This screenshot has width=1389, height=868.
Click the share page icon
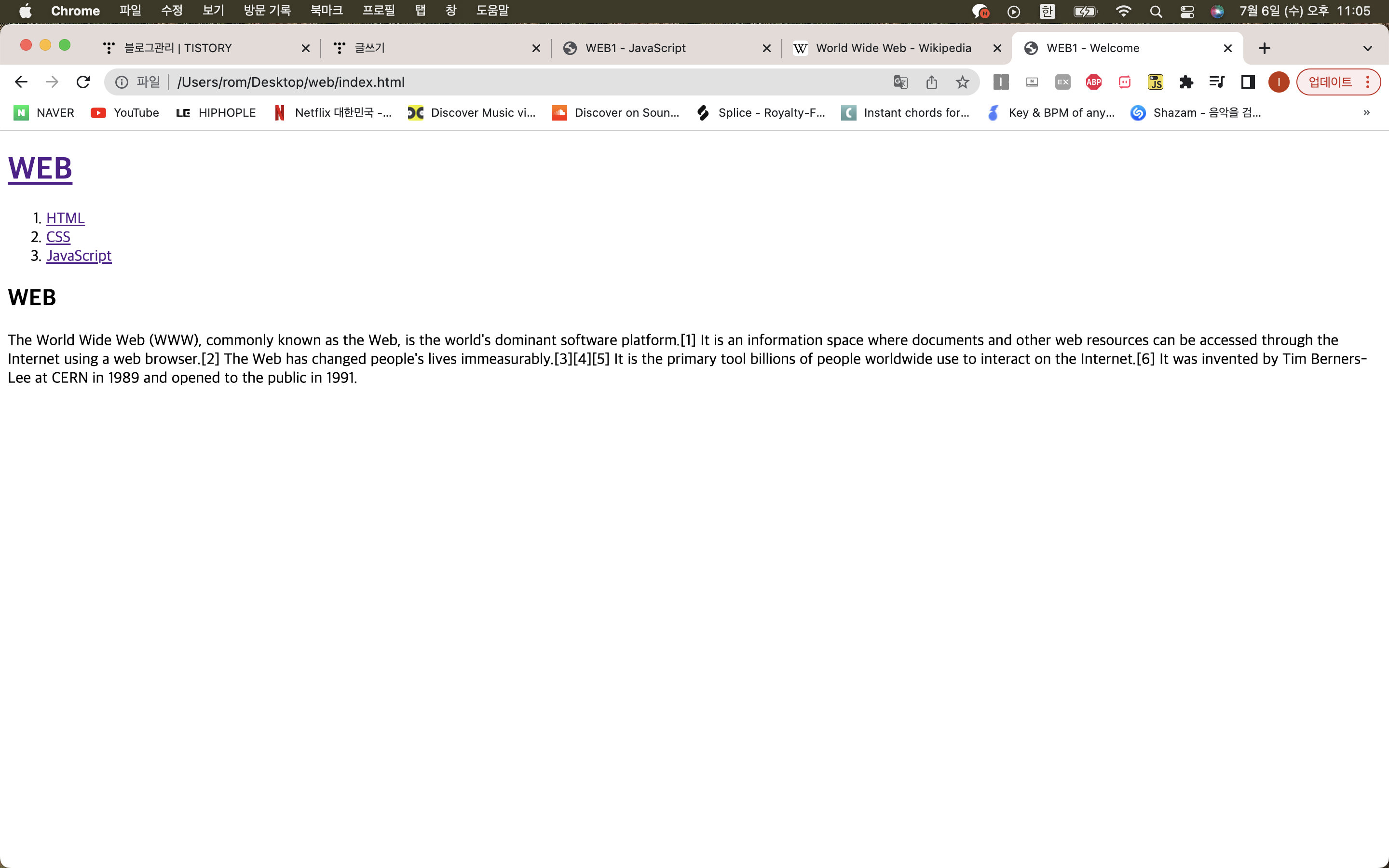[932, 82]
